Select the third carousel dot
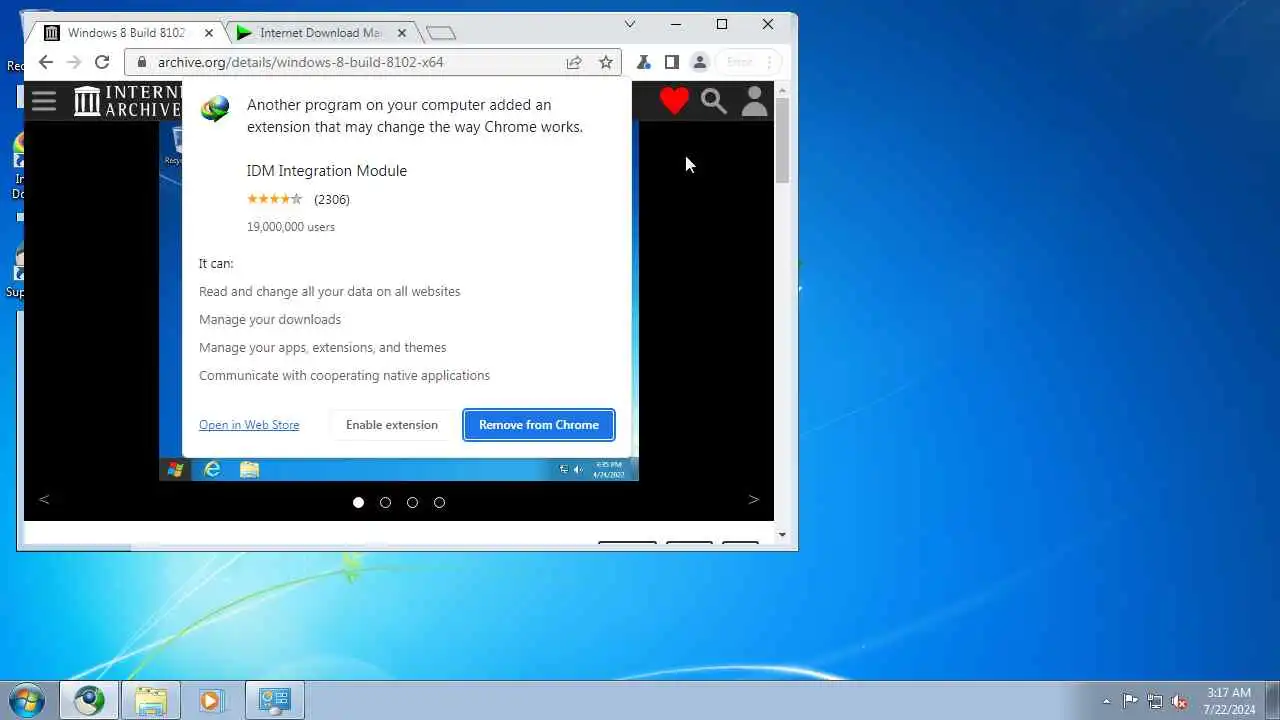The width and height of the screenshot is (1280, 720). [x=412, y=502]
